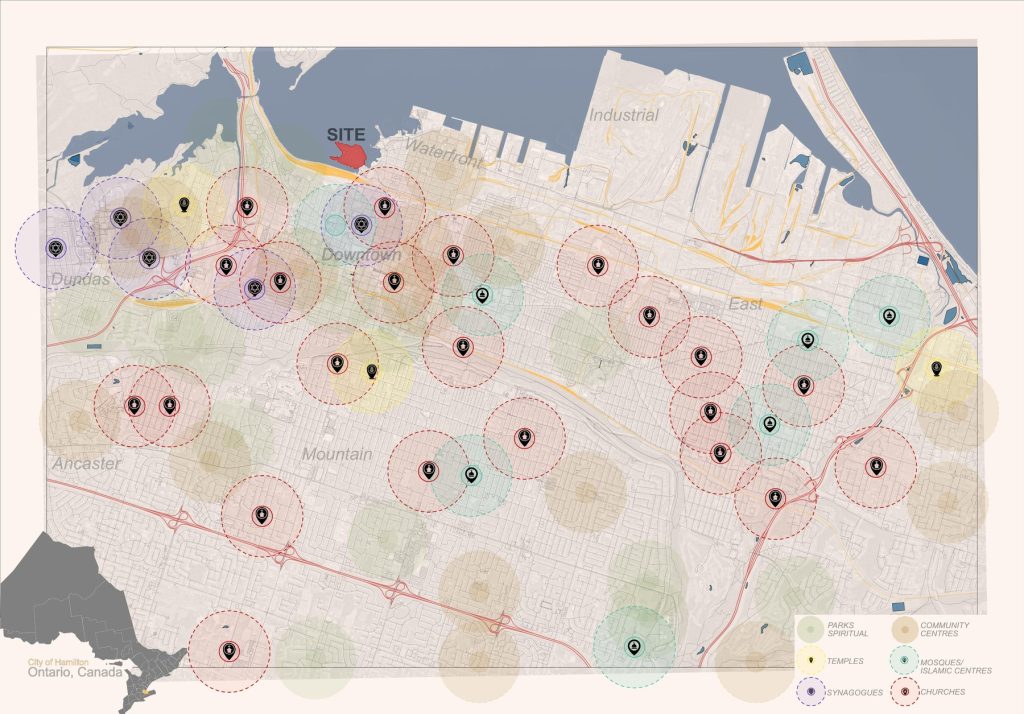Select the westernmost synagogue marker above Dundas label
1024x714 pixels.
[56, 248]
